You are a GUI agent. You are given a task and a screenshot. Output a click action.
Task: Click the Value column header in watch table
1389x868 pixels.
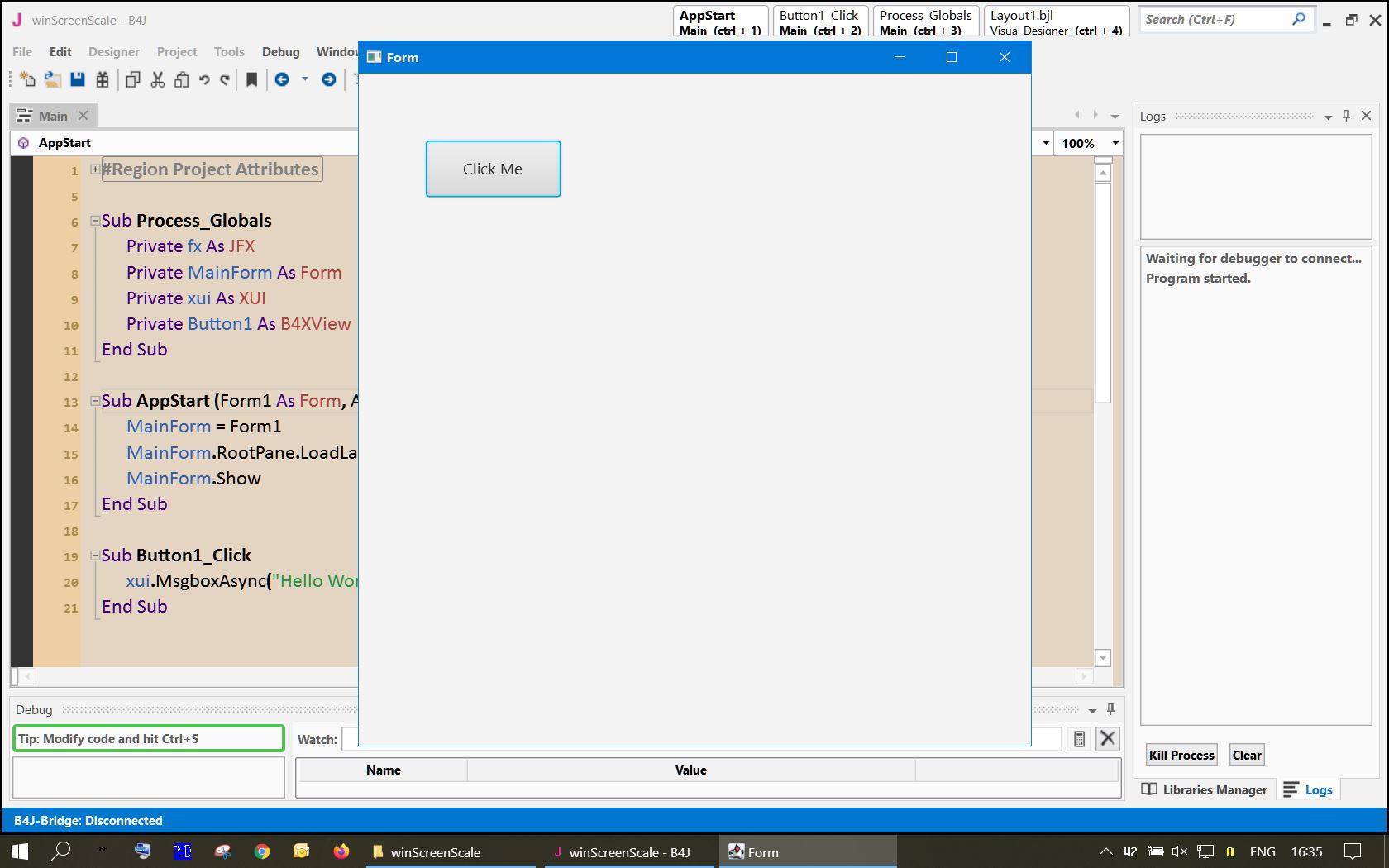691,770
